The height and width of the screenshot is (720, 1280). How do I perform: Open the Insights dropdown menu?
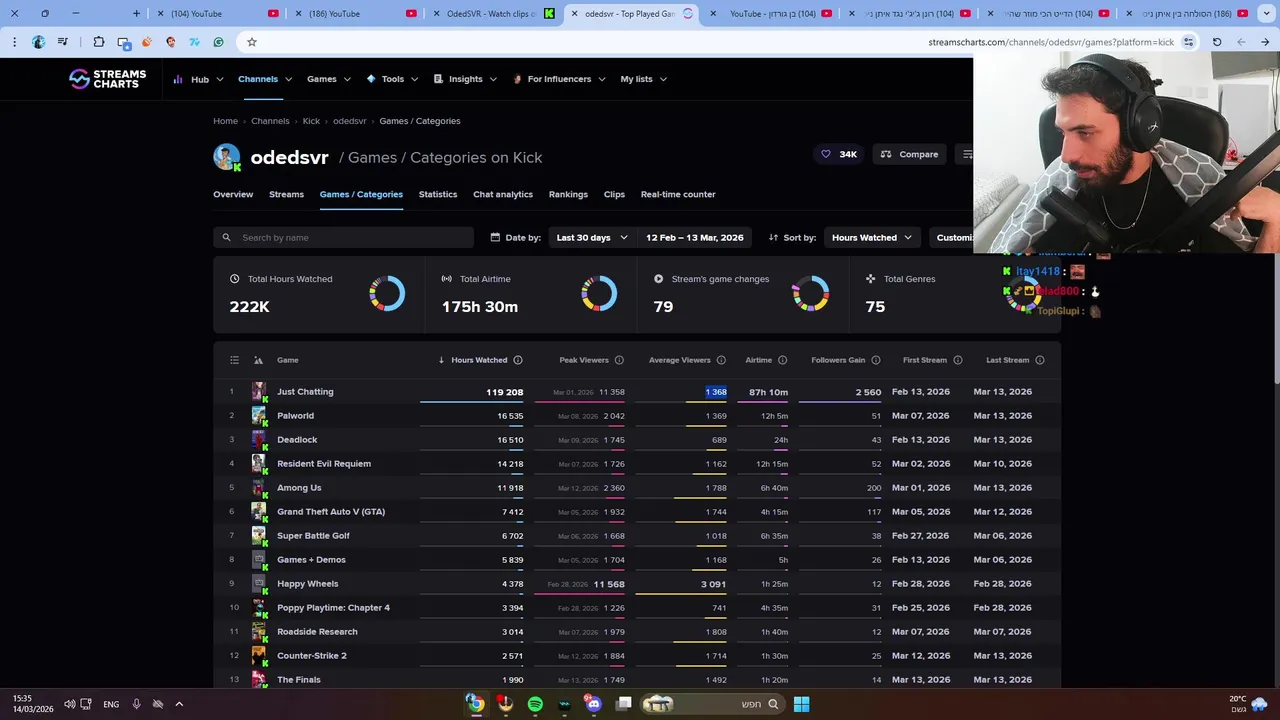coord(465,79)
